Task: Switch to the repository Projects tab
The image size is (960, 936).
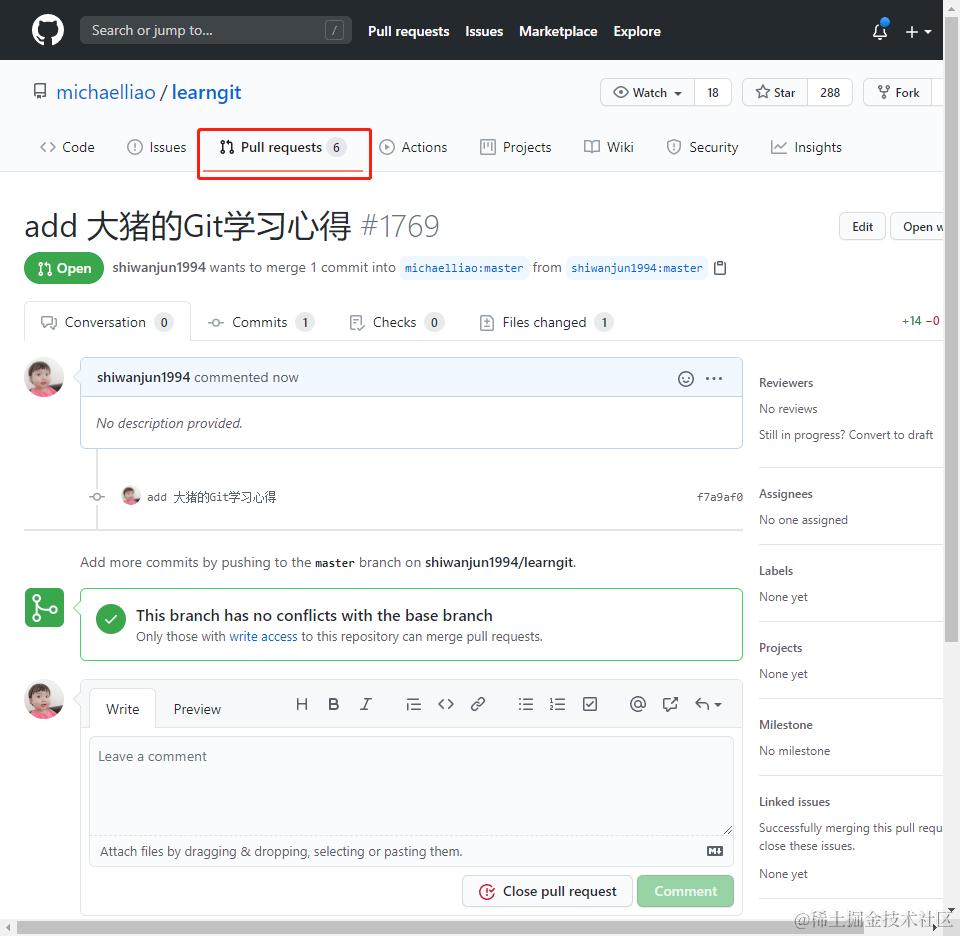Action: click(516, 147)
